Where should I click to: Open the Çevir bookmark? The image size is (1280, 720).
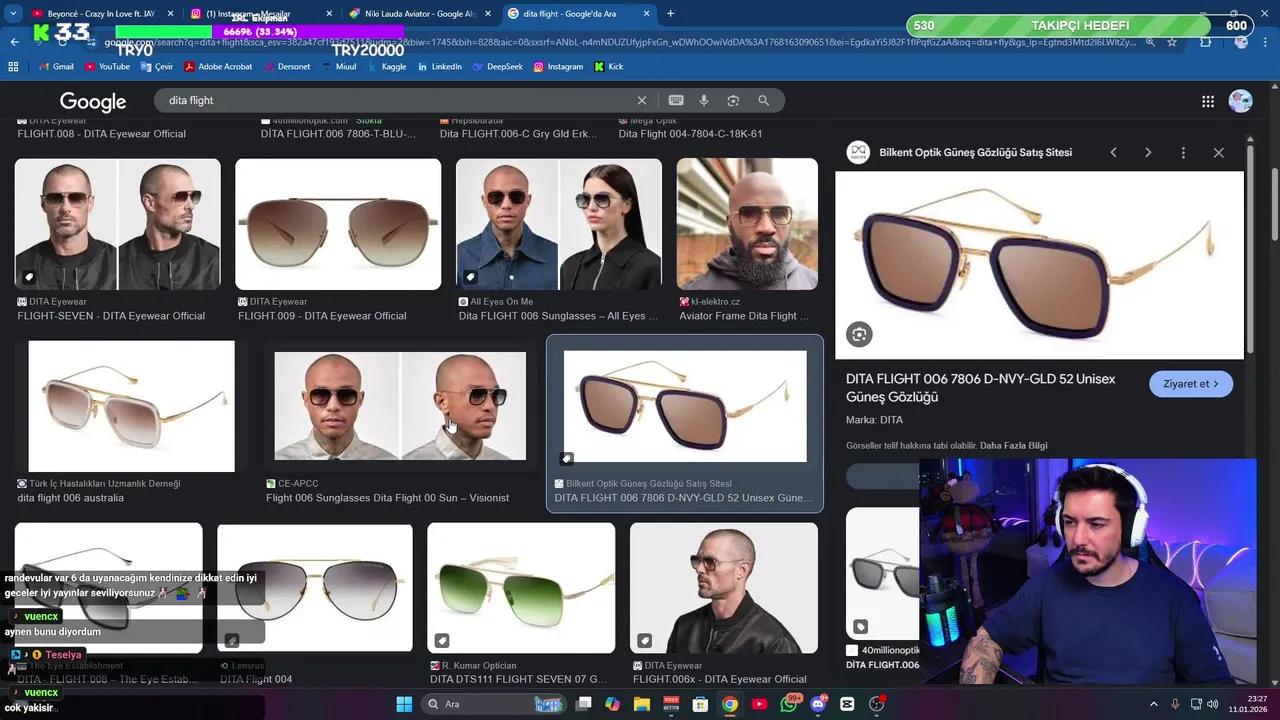pos(157,67)
